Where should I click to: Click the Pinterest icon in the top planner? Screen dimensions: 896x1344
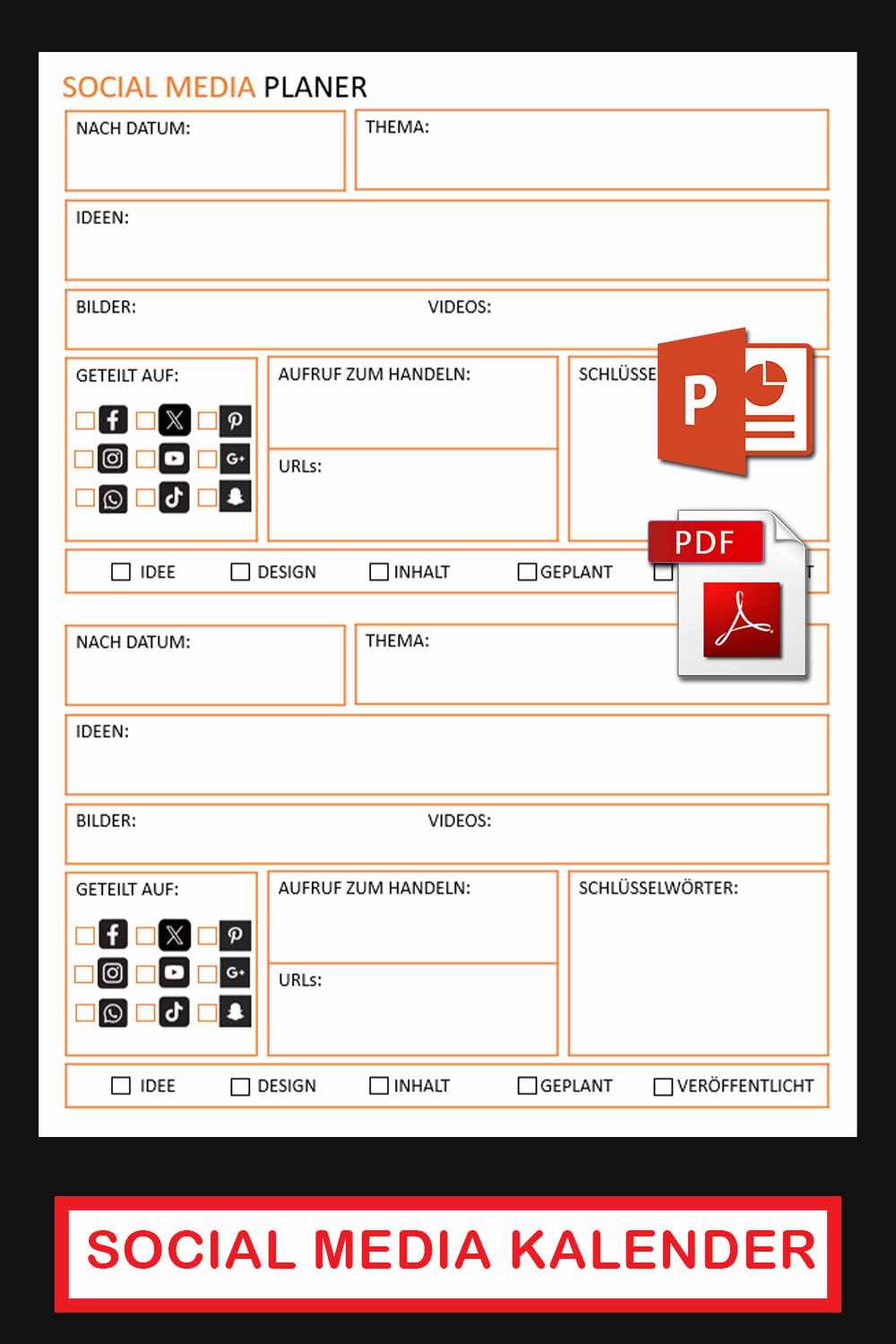(235, 420)
